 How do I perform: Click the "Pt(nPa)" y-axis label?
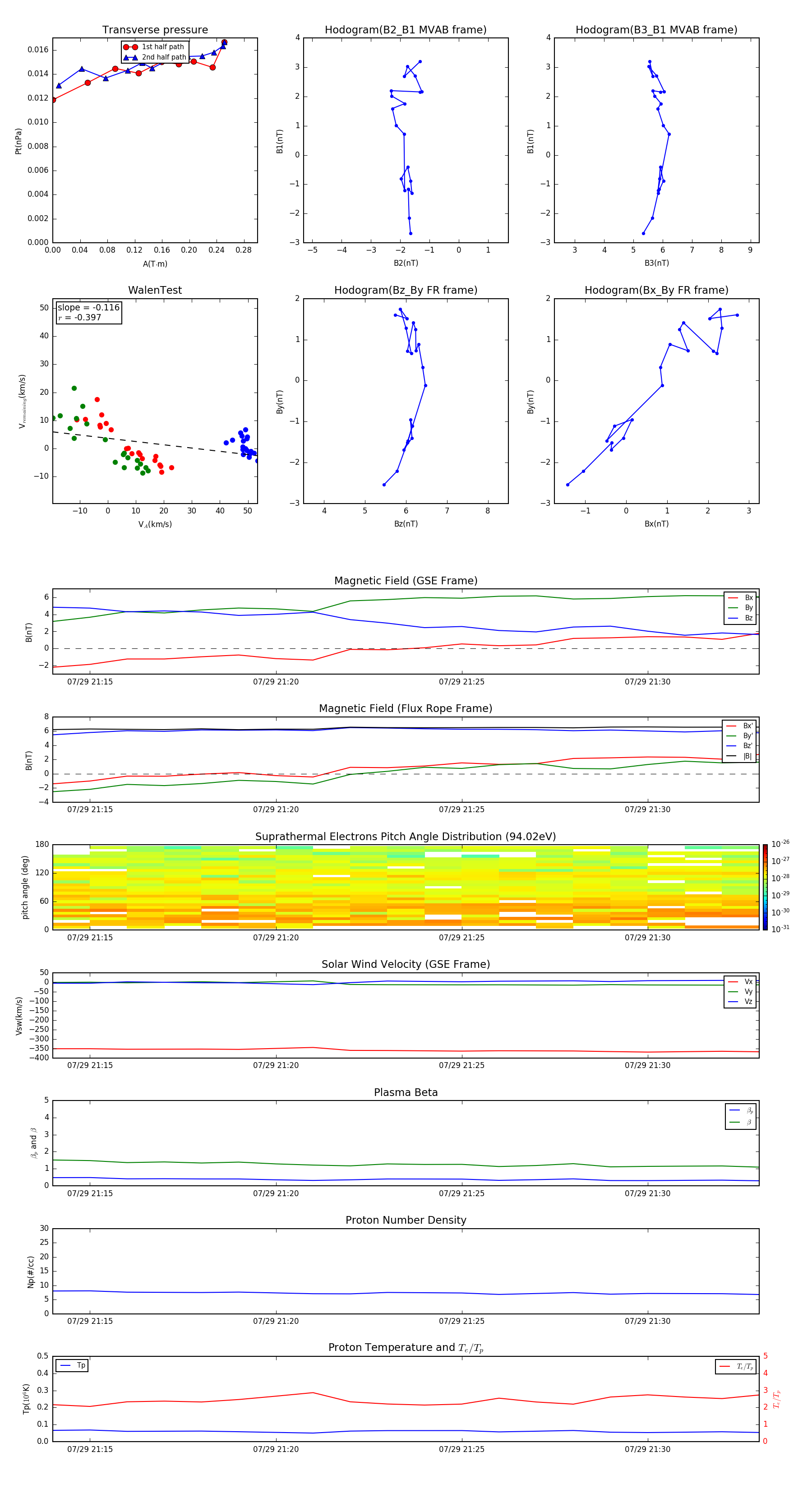pyautogui.click(x=18, y=141)
